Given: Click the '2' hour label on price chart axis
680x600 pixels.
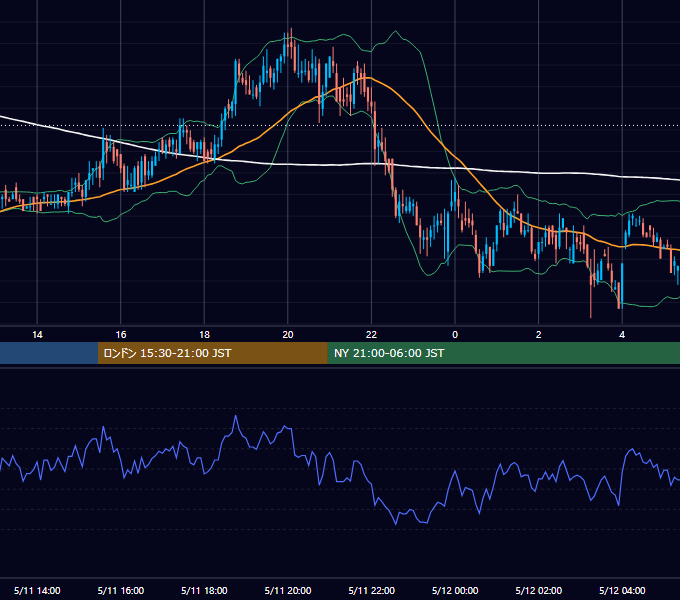Looking at the screenshot, I should click(x=539, y=335).
